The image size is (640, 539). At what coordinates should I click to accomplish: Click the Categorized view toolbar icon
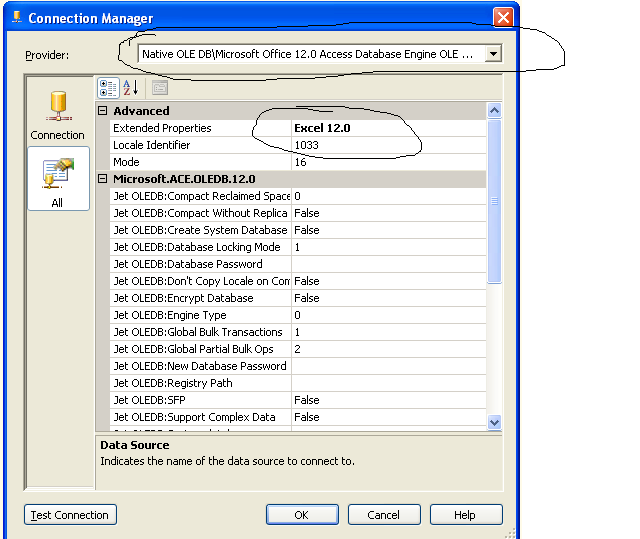(x=109, y=88)
